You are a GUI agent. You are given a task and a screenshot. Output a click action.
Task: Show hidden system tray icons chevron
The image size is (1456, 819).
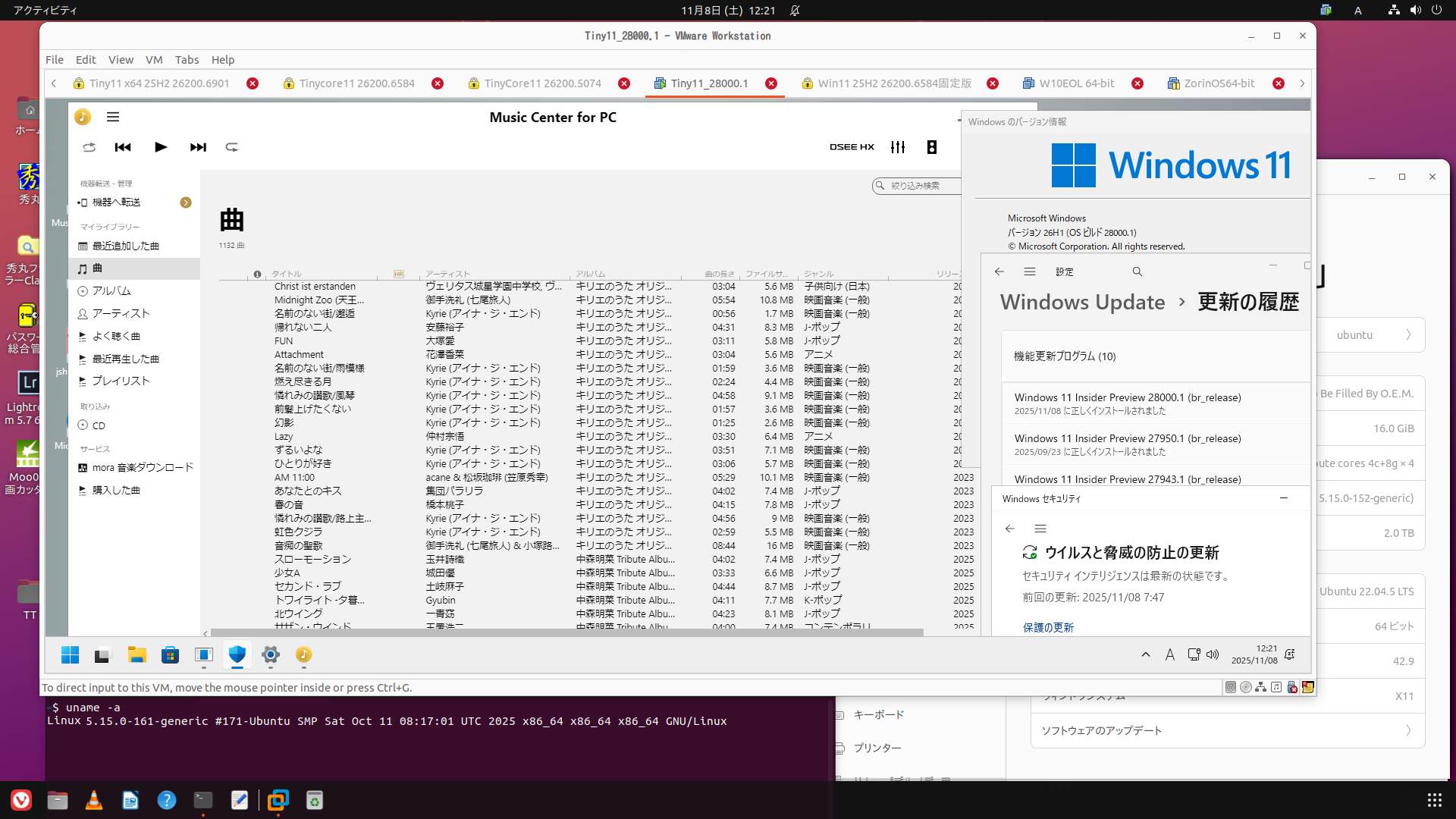click(1145, 654)
